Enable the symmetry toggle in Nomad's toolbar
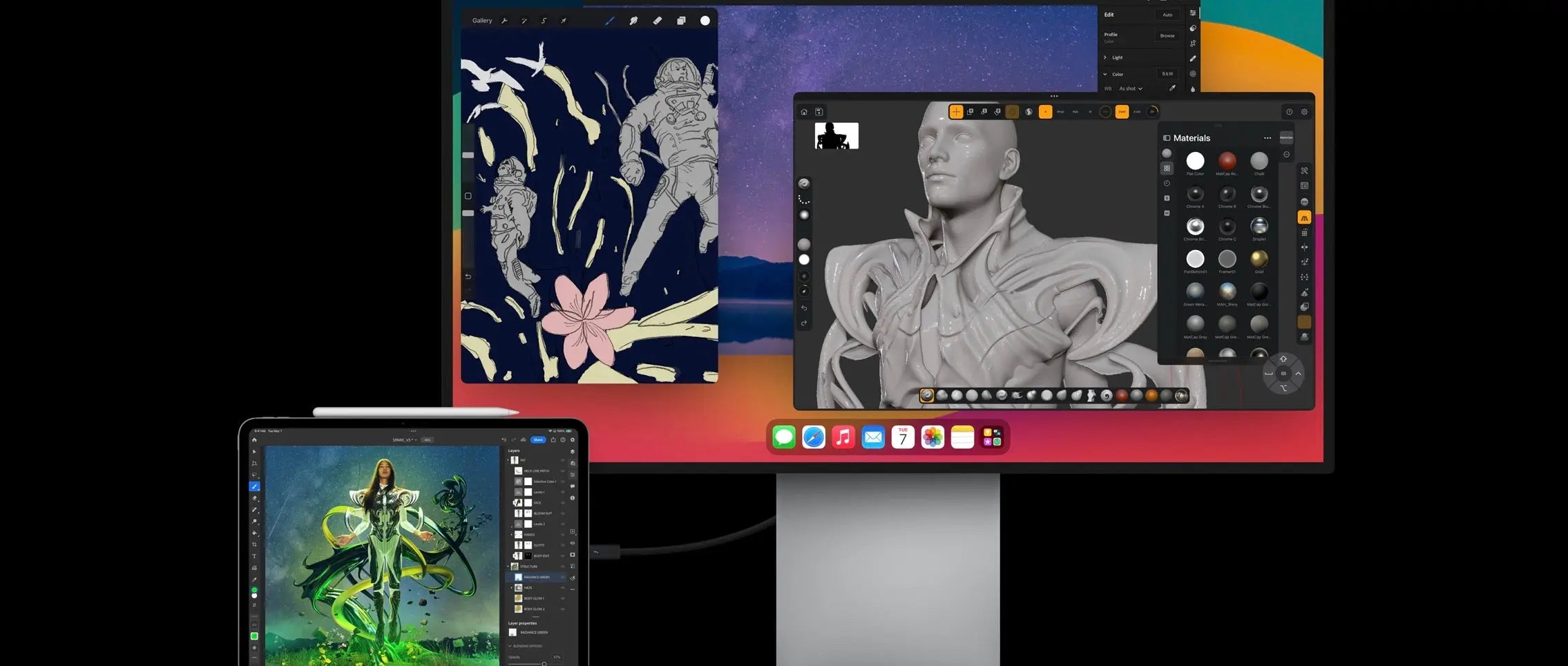The height and width of the screenshot is (666, 1568). [1029, 111]
